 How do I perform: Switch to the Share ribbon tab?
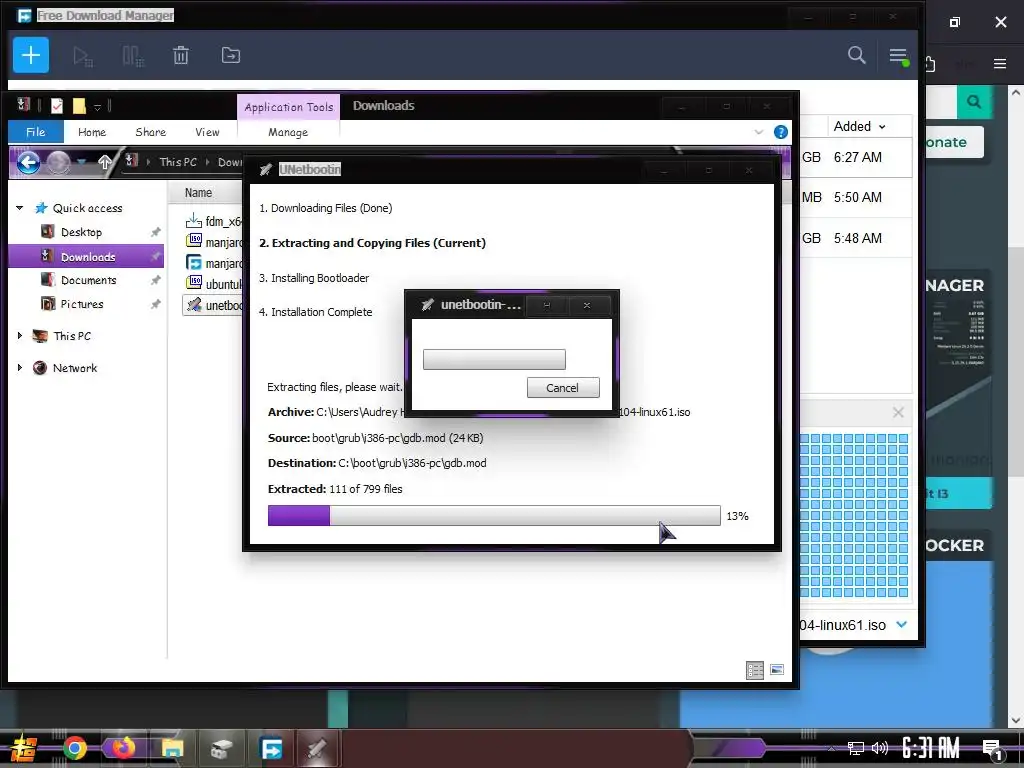pyautogui.click(x=150, y=132)
